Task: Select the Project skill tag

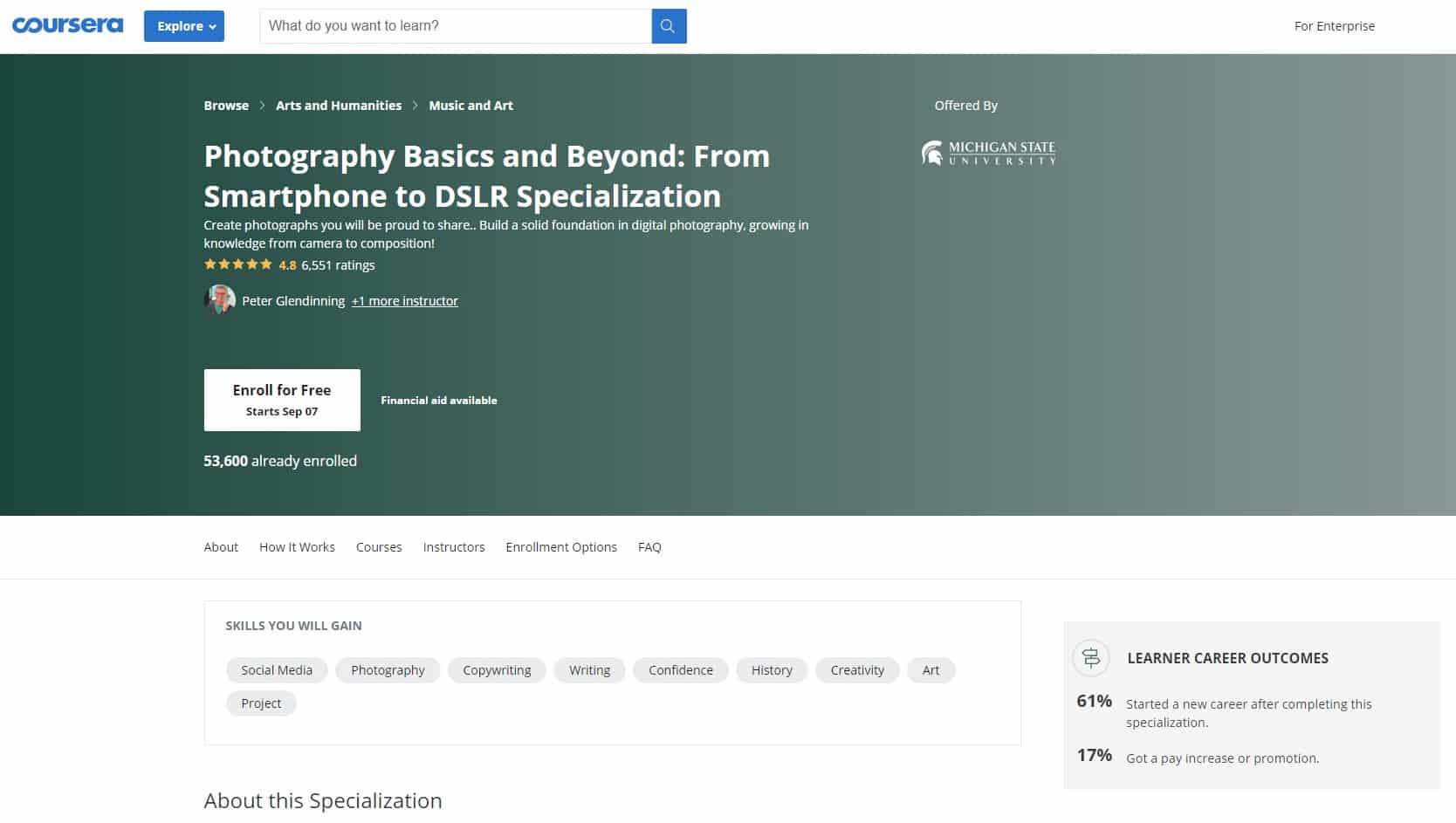Action: tap(261, 703)
